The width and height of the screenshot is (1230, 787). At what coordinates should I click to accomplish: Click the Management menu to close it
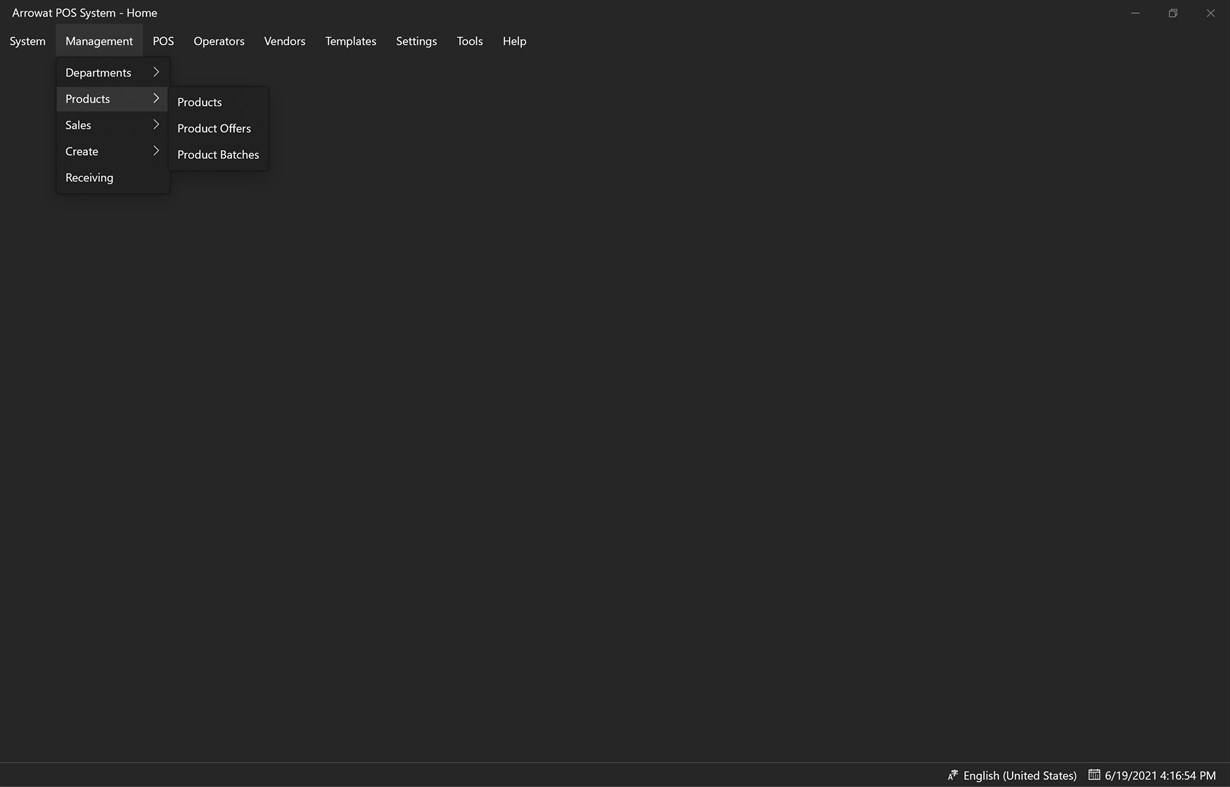[x=99, y=41]
